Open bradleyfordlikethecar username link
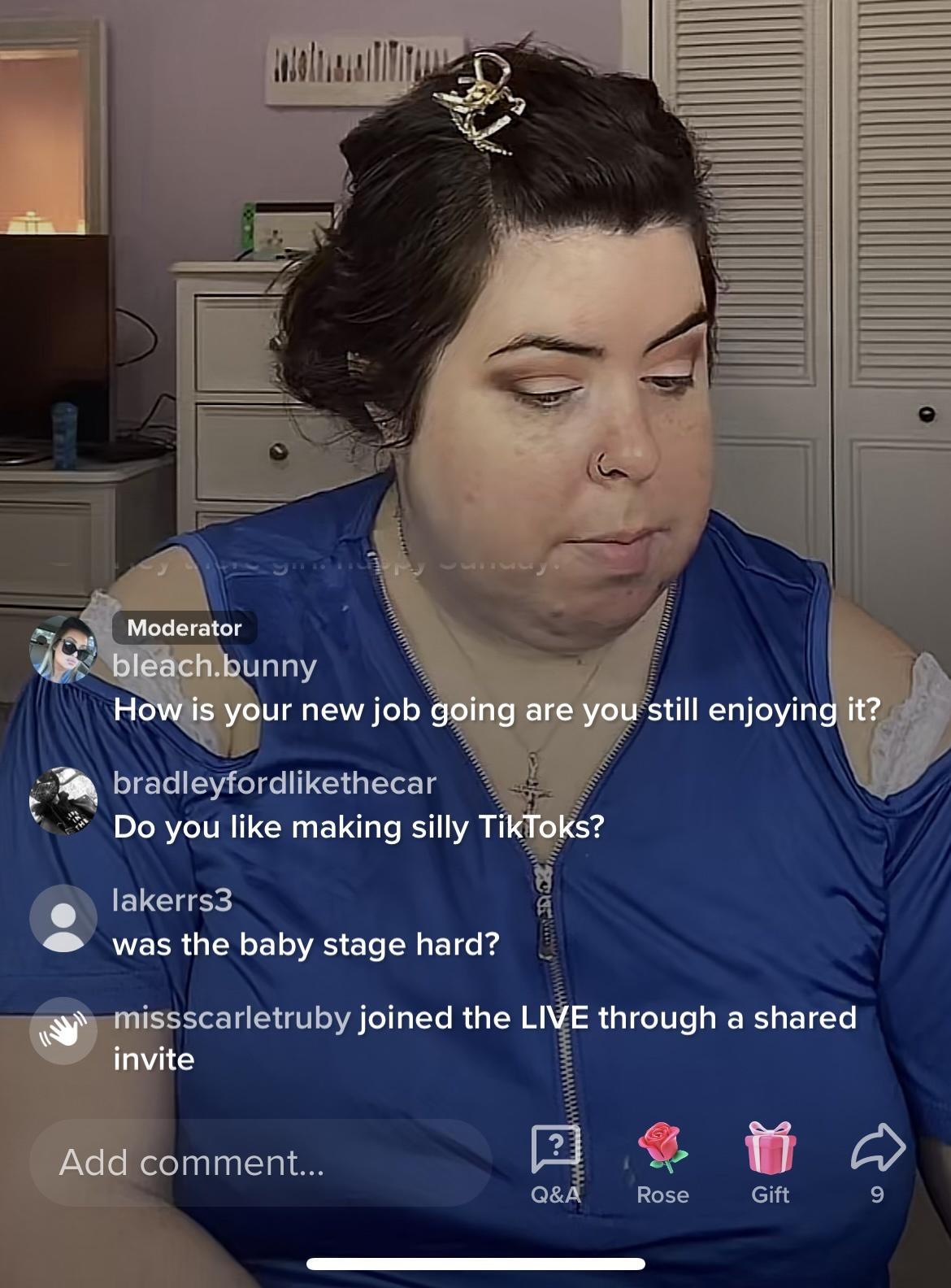 pyautogui.click(x=275, y=783)
